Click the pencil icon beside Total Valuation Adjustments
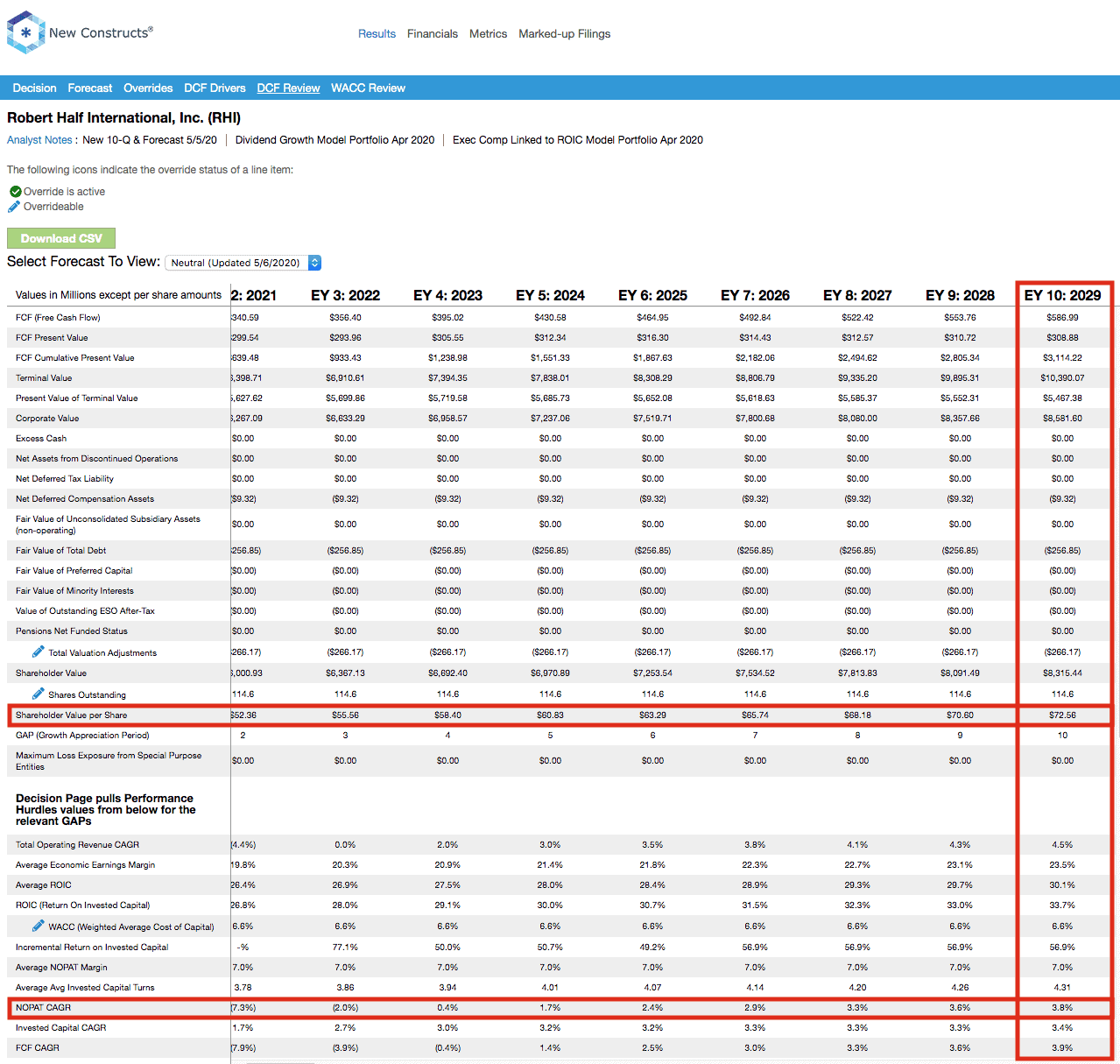This screenshot has width=1120, height=1064. [x=39, y=652]
